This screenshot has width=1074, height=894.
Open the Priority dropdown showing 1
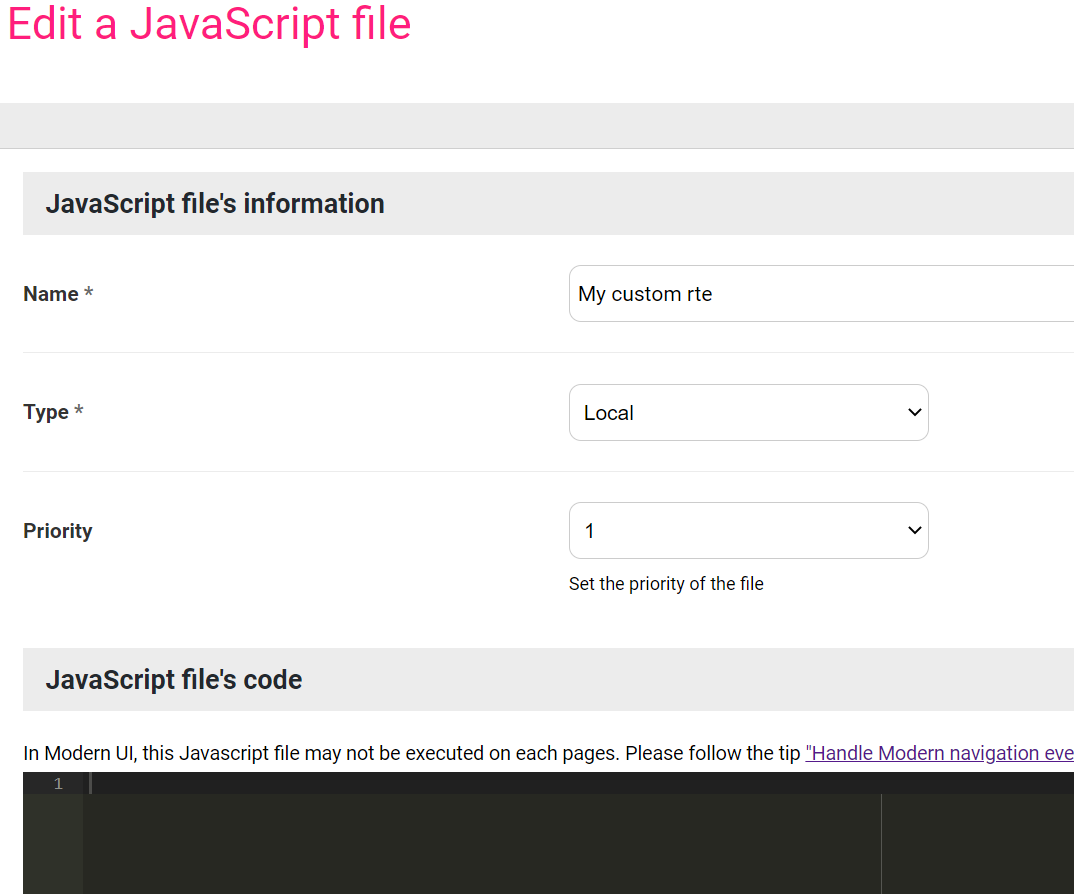749,530
